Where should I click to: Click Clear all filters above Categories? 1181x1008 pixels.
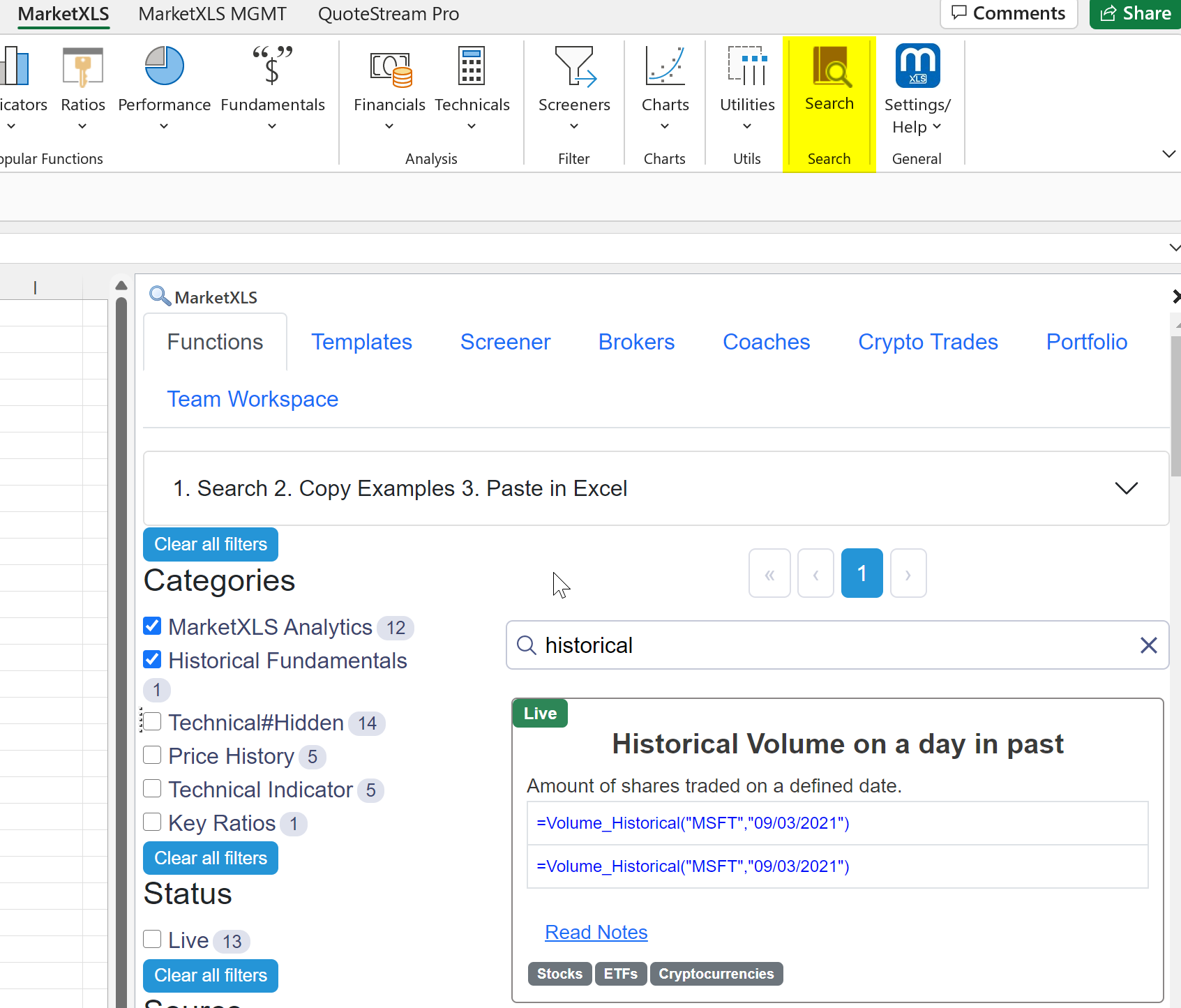[x=211, y=544]
